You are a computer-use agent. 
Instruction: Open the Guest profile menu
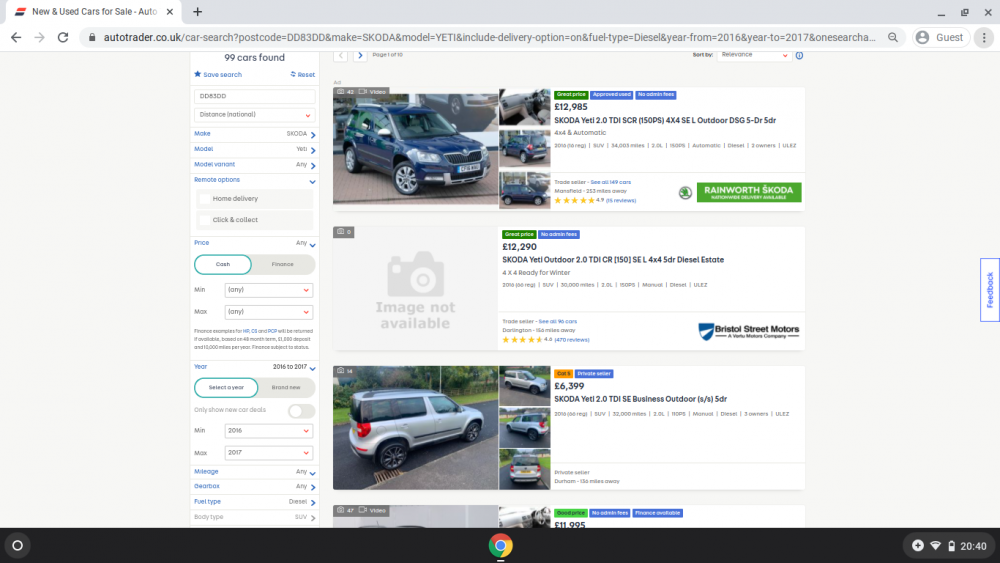pos(939,38)
